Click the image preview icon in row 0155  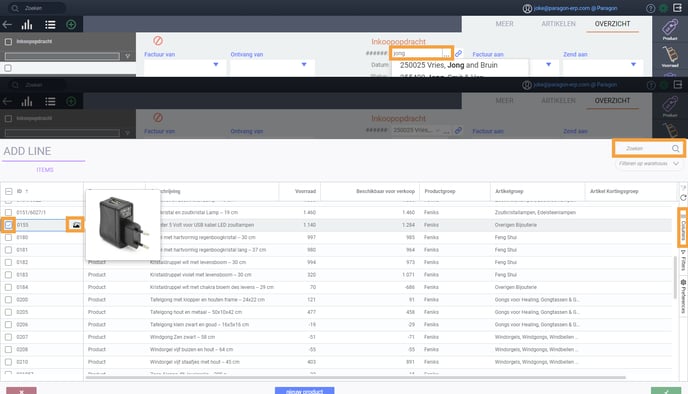click(76, 225)
